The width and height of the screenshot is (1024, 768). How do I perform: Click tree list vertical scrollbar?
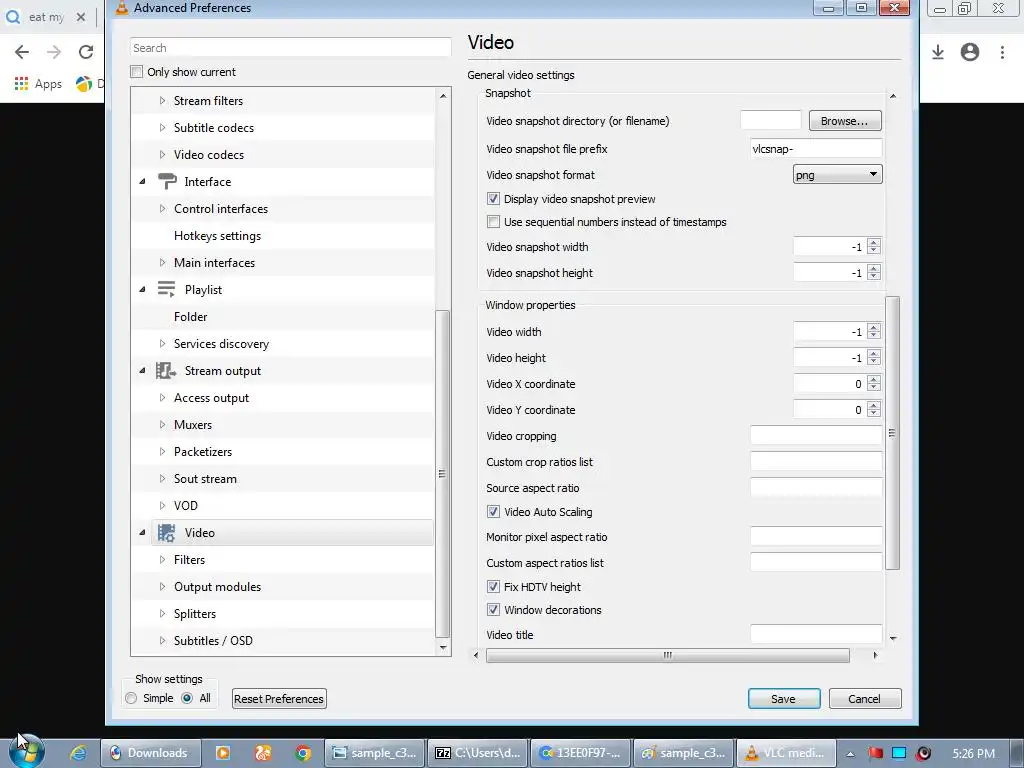click(442, 474)
